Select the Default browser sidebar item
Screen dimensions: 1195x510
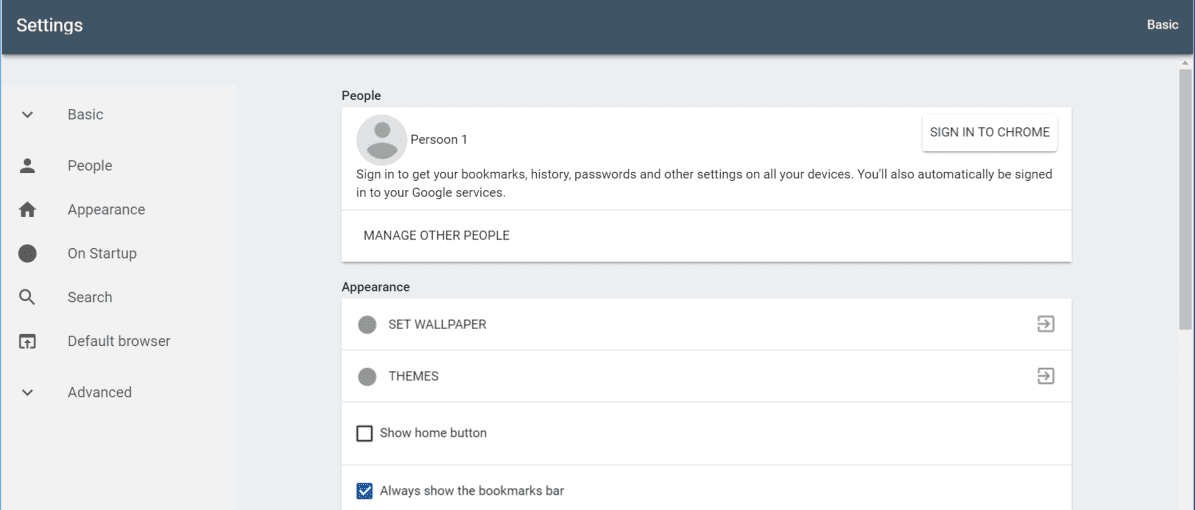point(119,342)
